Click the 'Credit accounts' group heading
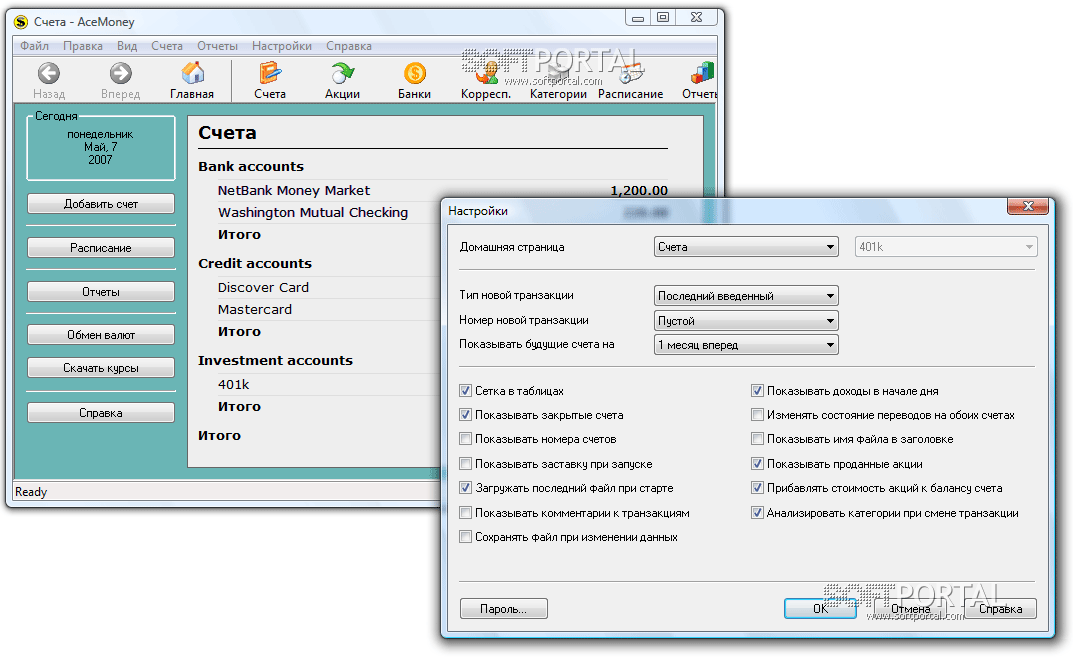 (x=255, y=263)
